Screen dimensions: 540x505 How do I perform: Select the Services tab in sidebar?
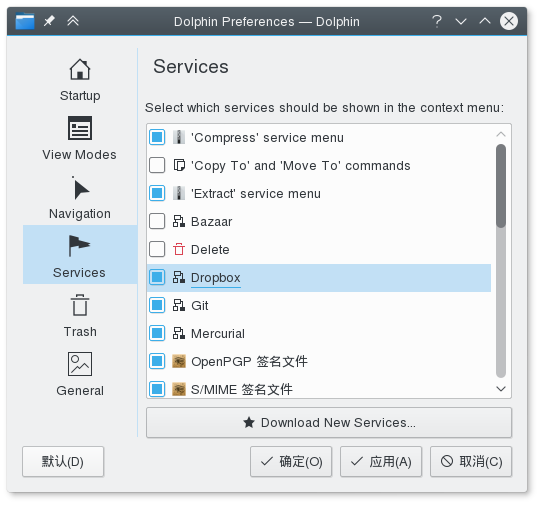coord(80,255)
